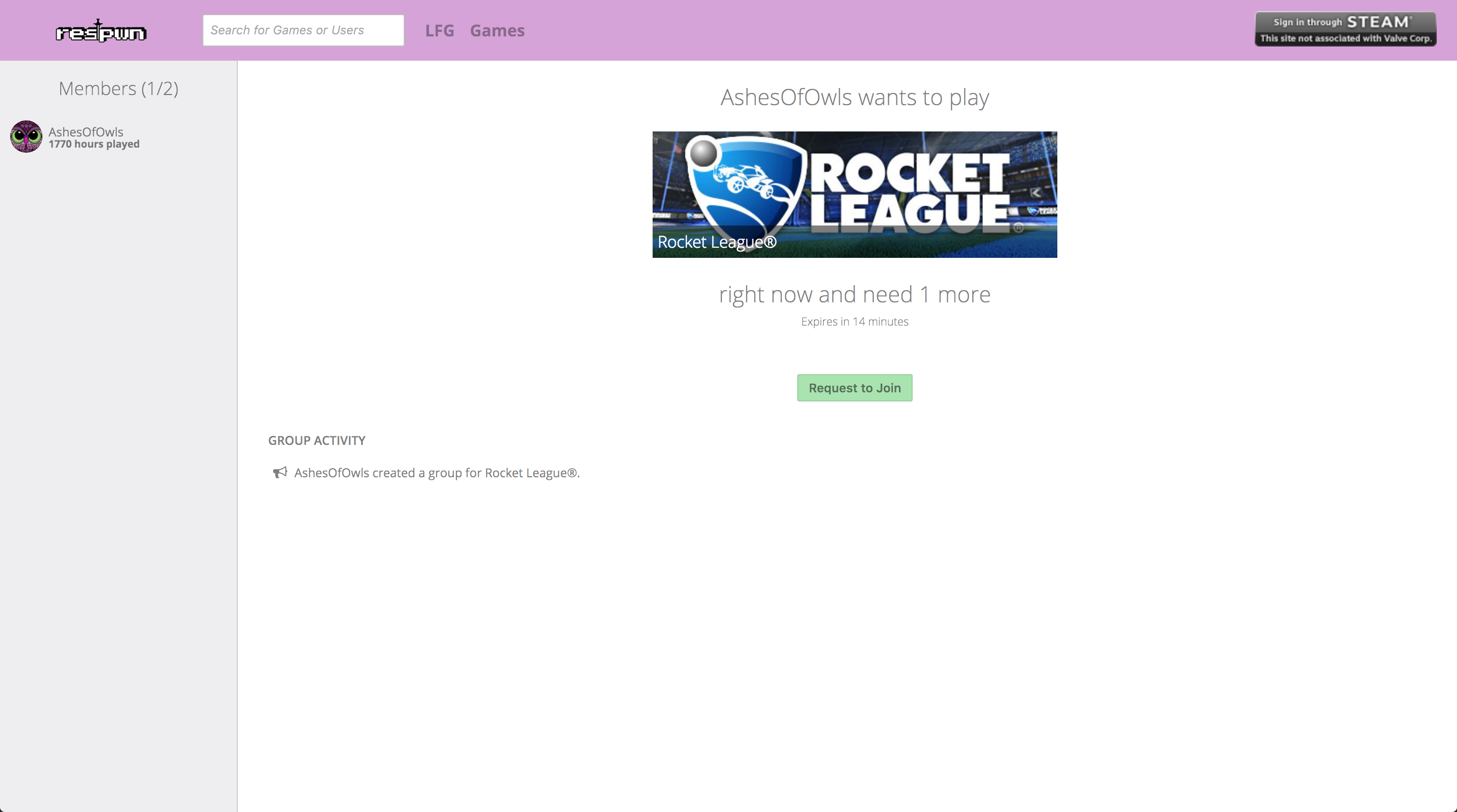Click the megaphone icon in group activity
This screenshot has height=812, width=1457.
click(x=280, y=472)
